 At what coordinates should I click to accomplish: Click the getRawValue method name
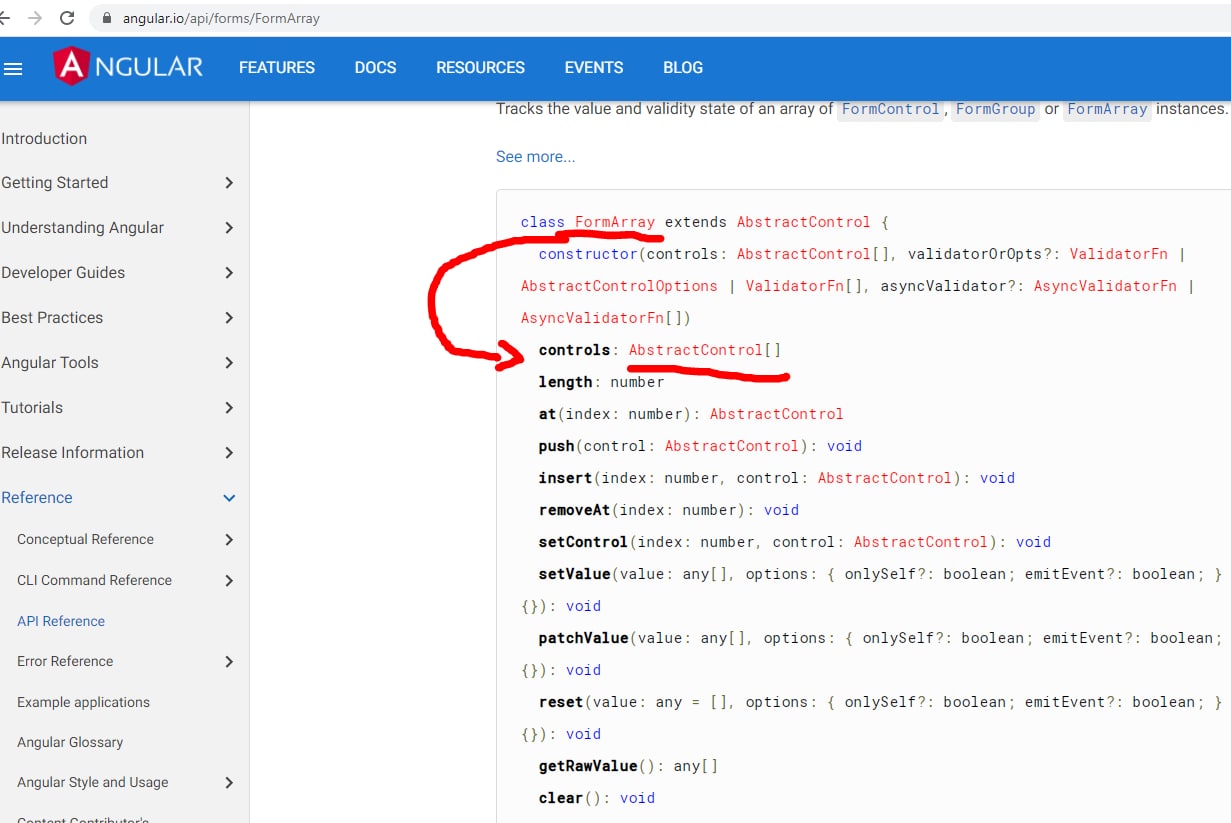pyautogui.click(x=588, y=766)
